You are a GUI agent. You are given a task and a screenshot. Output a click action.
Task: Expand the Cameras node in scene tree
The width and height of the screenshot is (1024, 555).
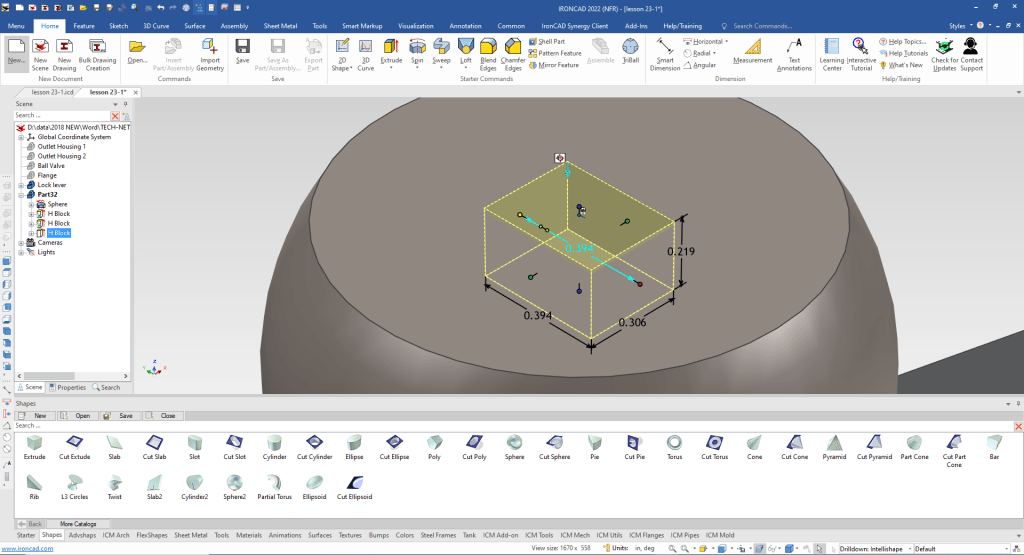click(21, 243)
